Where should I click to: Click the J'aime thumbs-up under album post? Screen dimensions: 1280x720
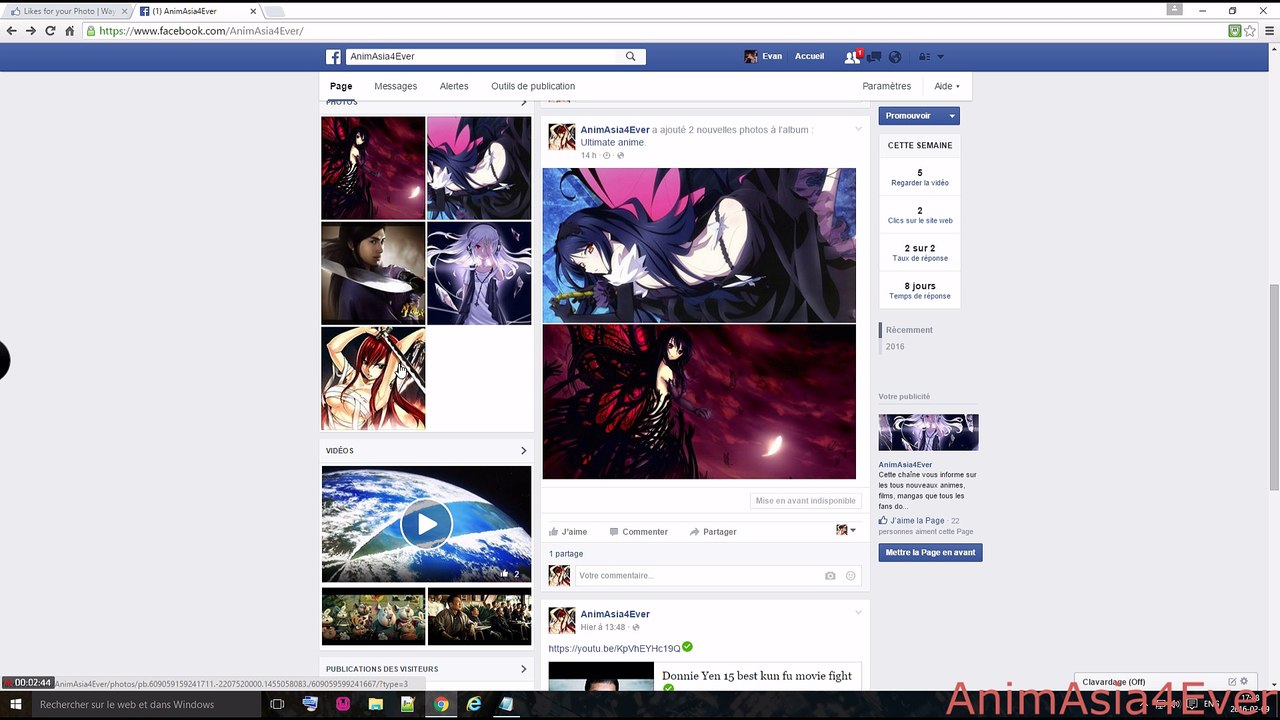click(568, 532)
